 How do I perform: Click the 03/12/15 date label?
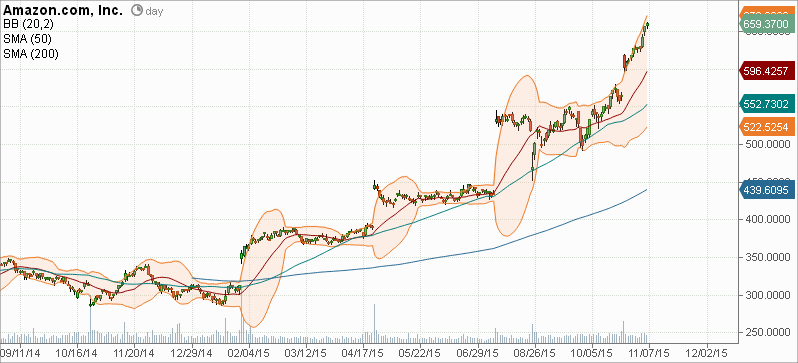point(305,352)
